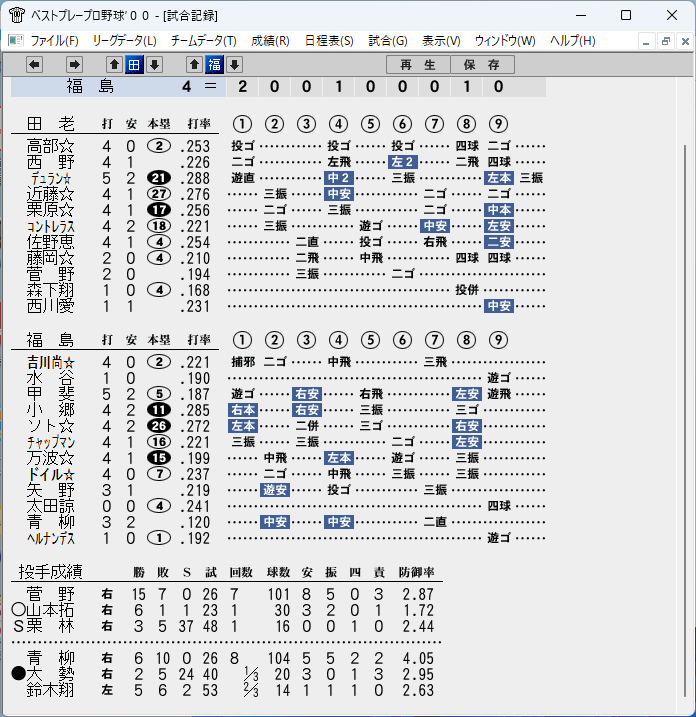Click the up arrow beside 田 icon
Viewport: 696px width, 717px height.
tap(114, 64)
